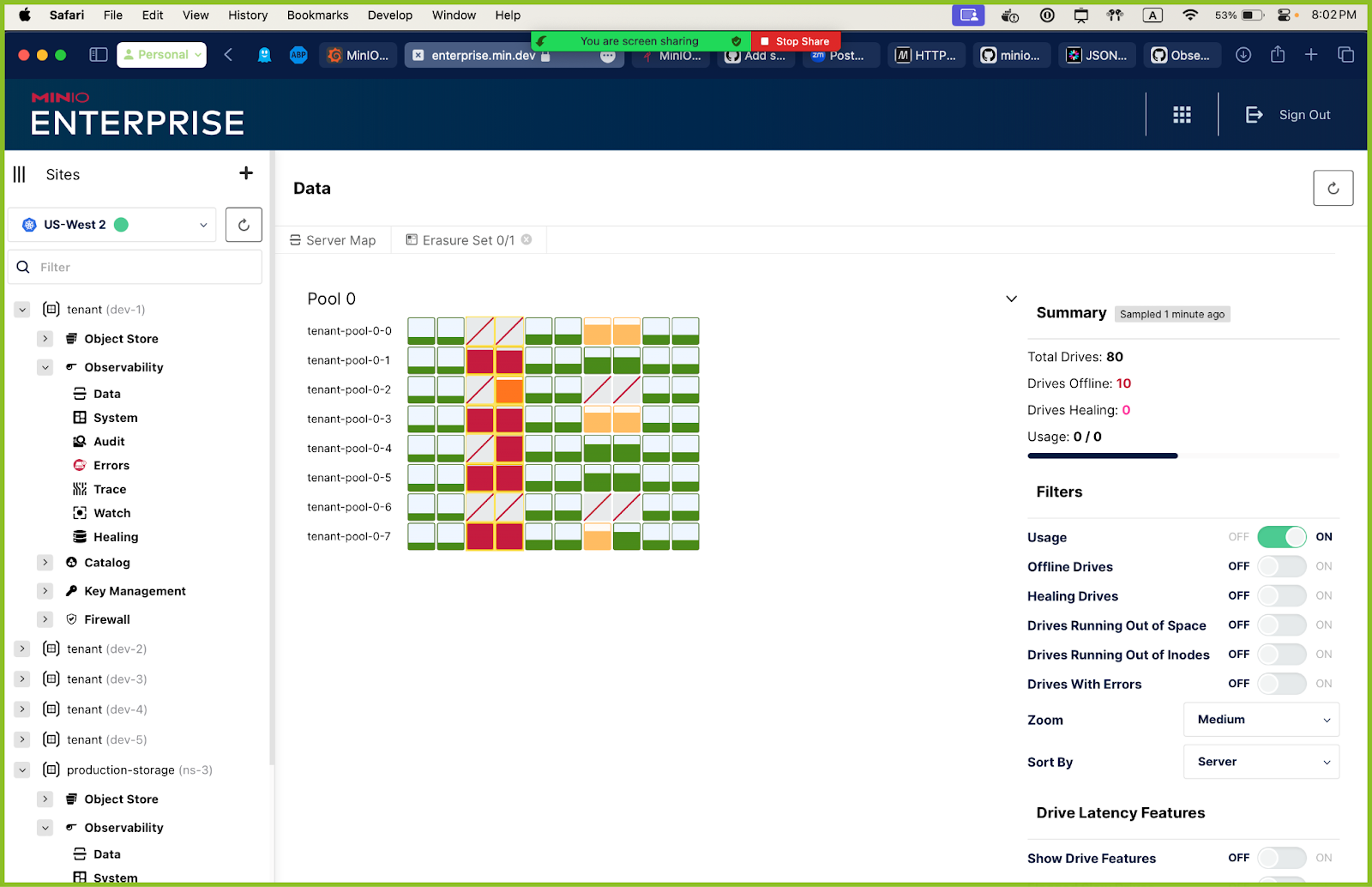
Task: Turn off the Usage filter toggle
Action: (1281, 537)
